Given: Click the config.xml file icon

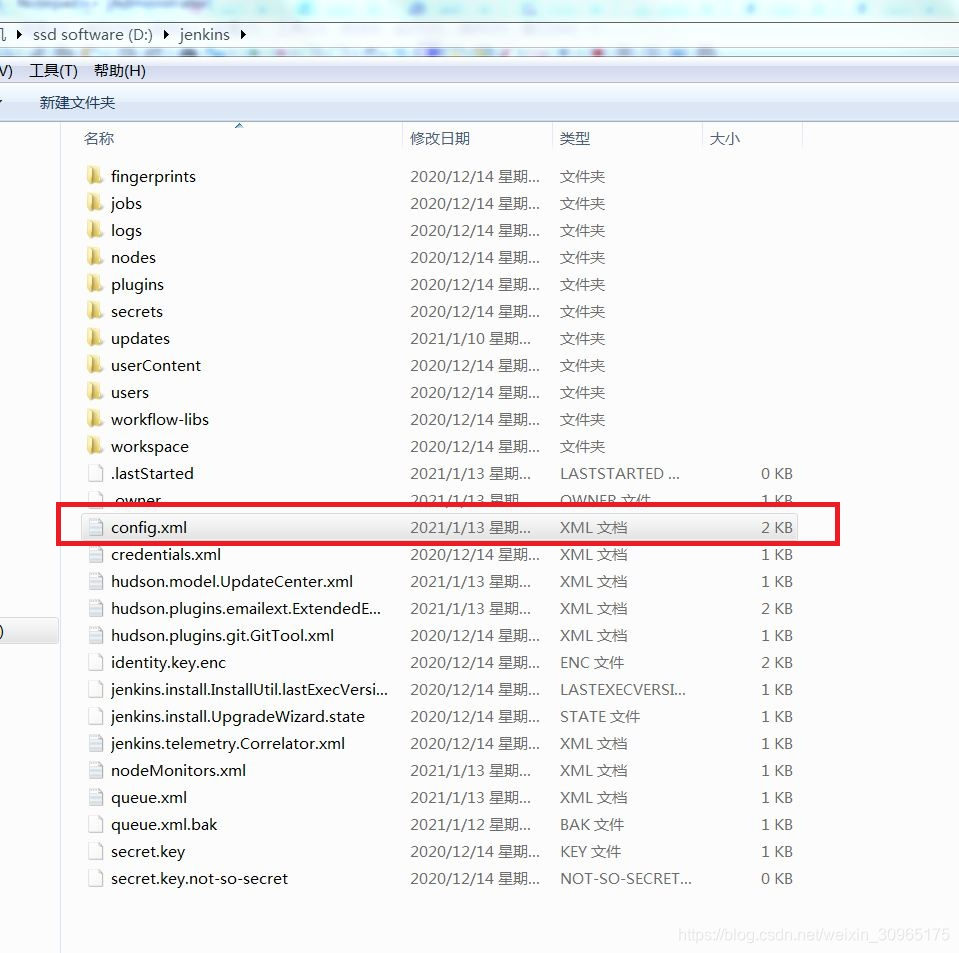Looking at the screenshot, I should [x=95, y=527].
